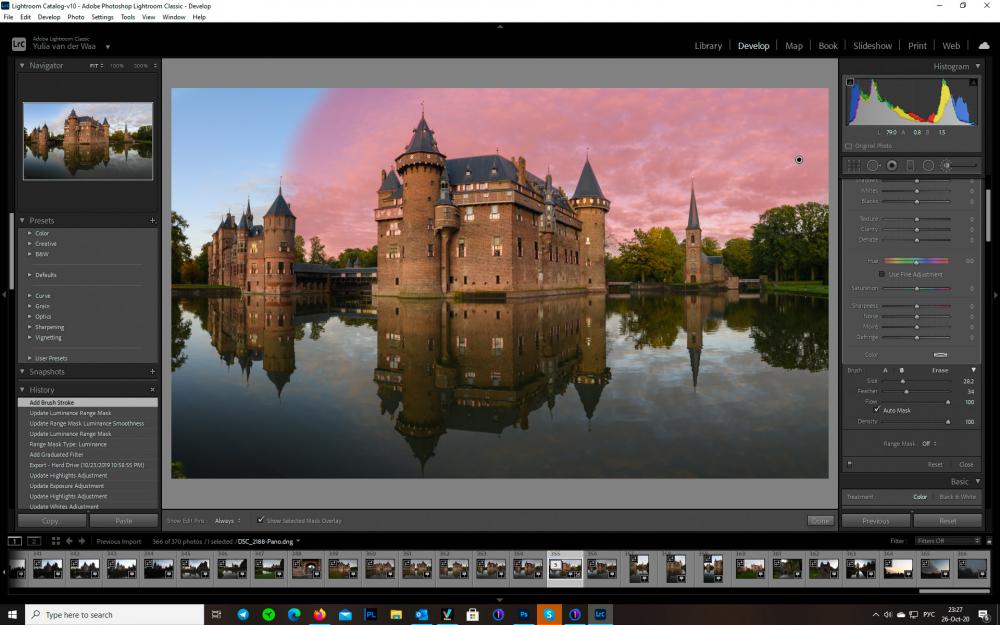The width and height of the screenshot is (1000, 625).
Task: Add a new preset with plus icon
Action: coord(152,221)
